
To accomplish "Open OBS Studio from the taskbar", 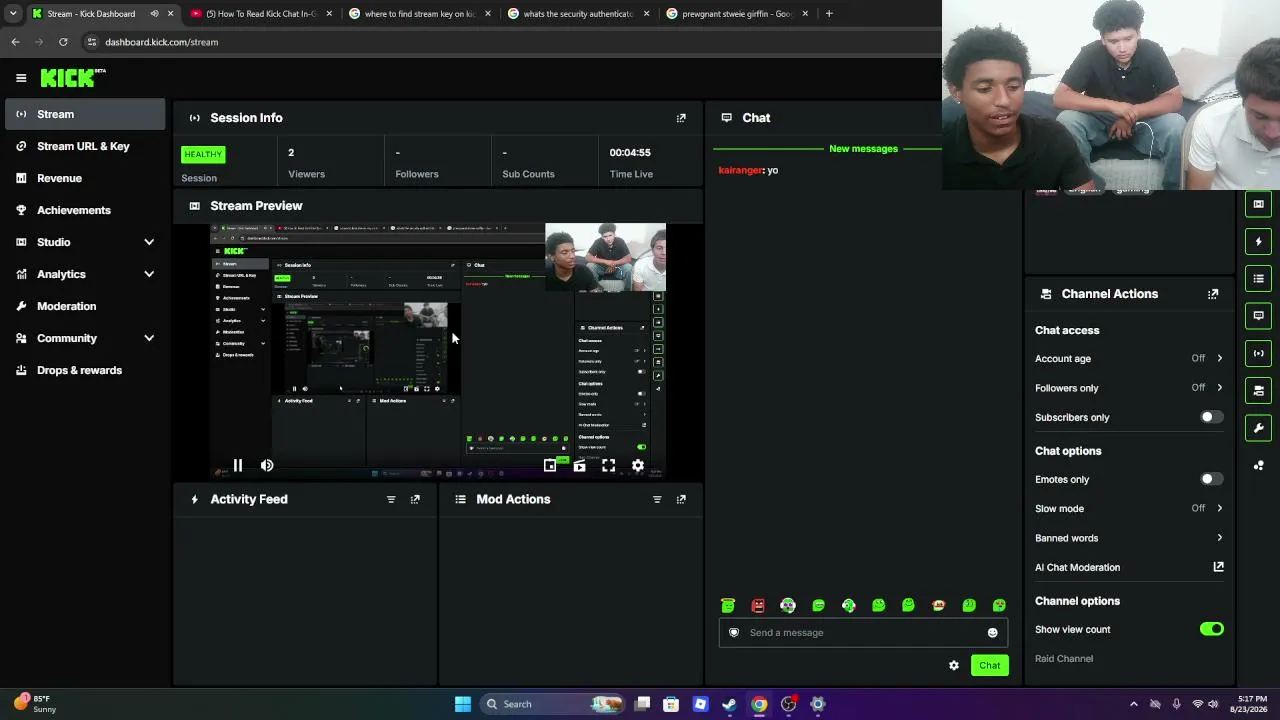I will (x=789, y=704).
